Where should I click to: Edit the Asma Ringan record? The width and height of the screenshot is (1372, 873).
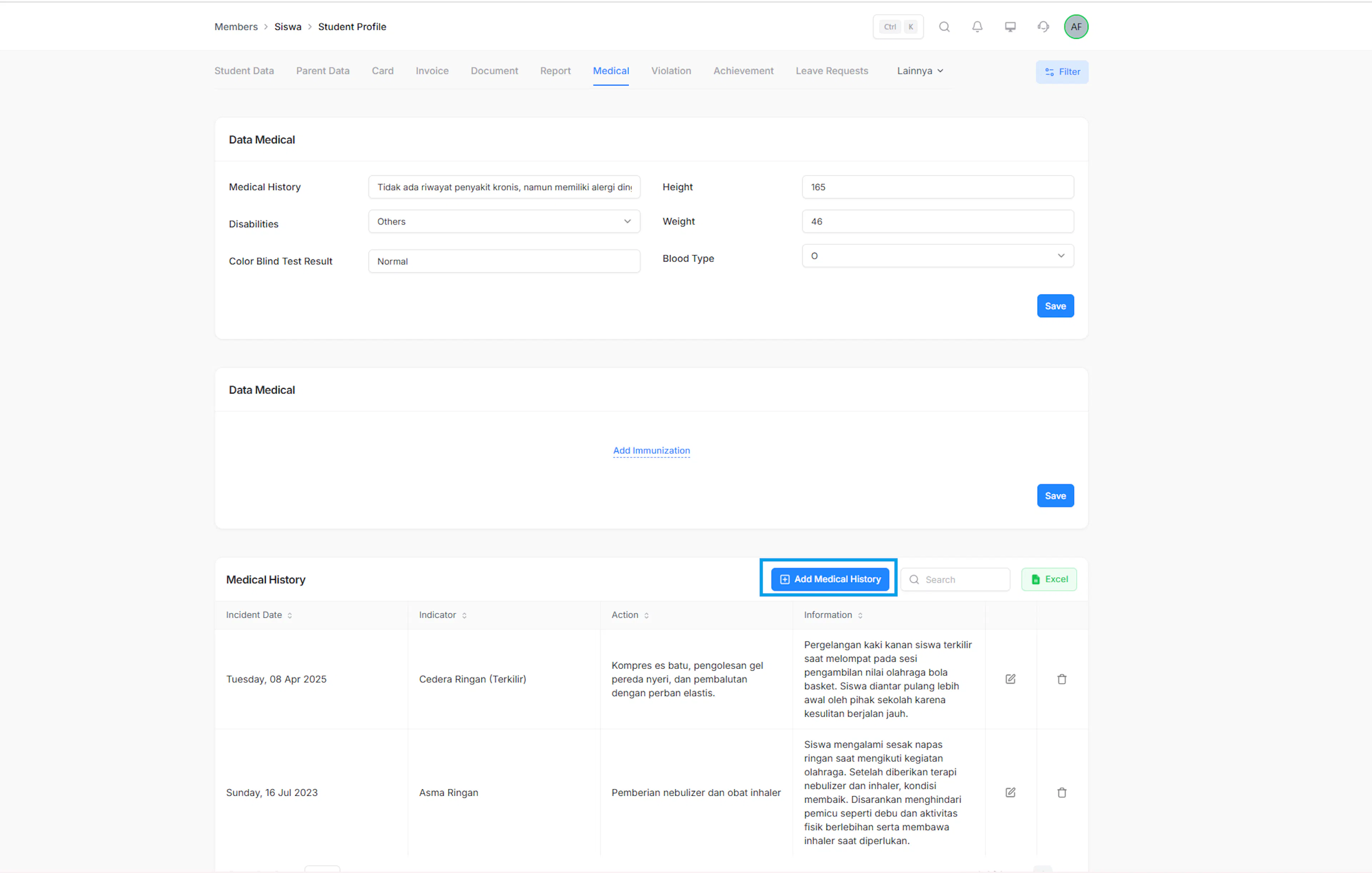coord(1010,792)
